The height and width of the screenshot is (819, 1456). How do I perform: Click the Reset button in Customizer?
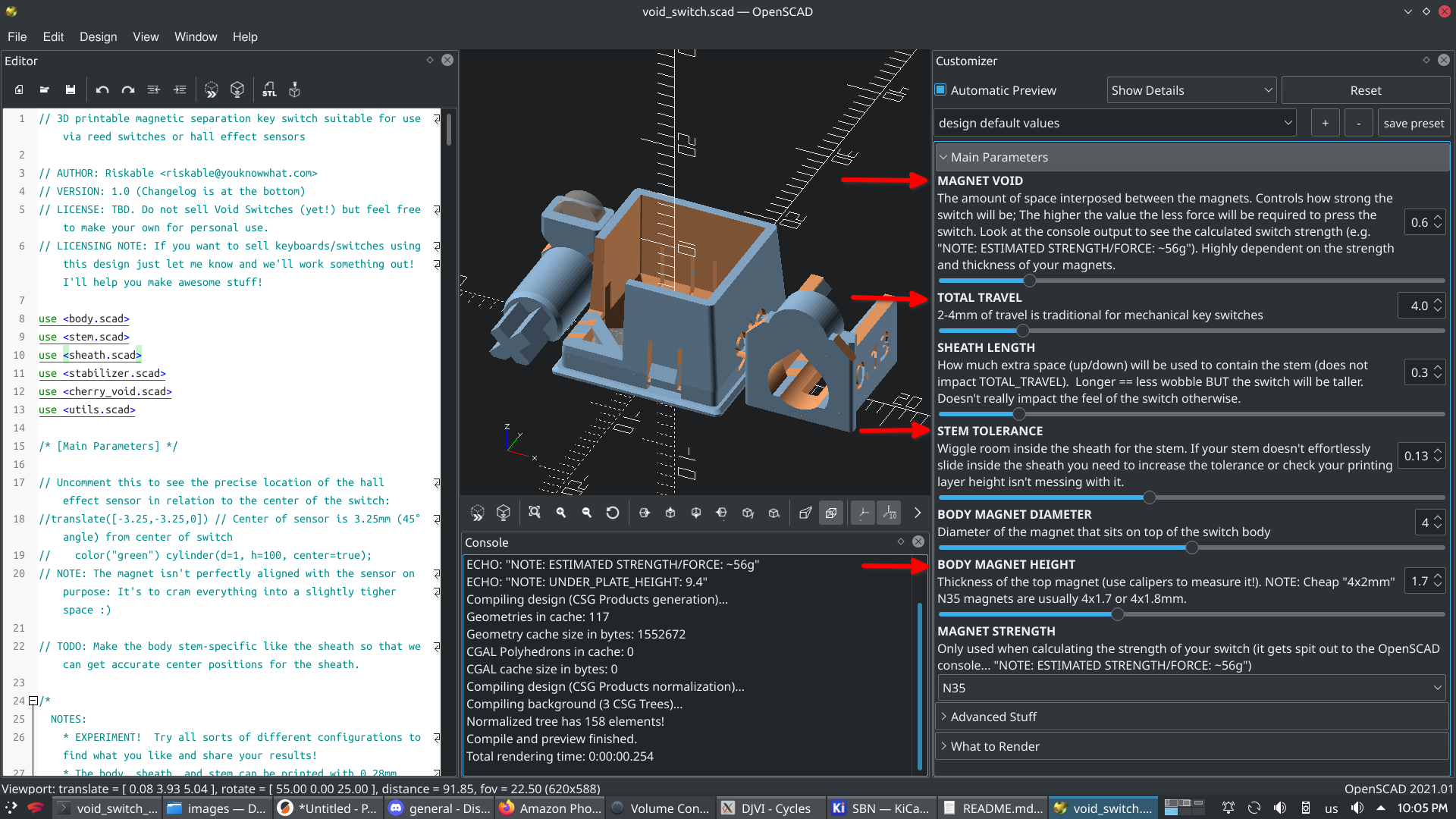[x=1365, y=89]
